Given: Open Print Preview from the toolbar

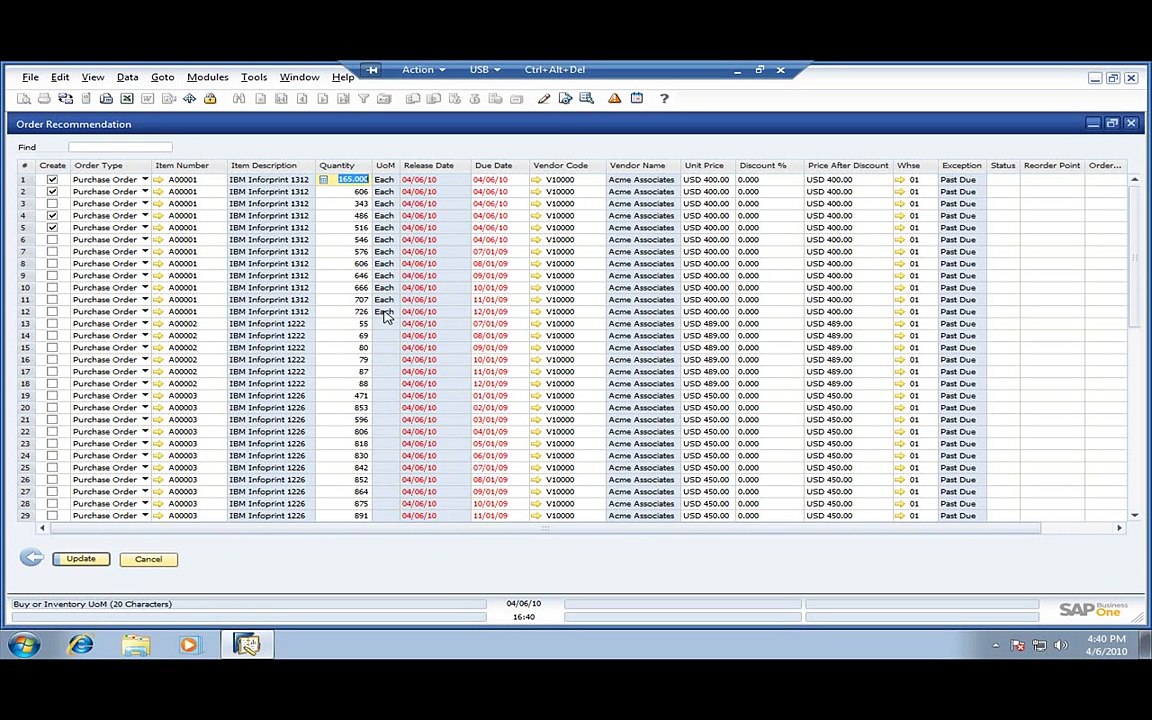Looking at the screenshot, I should point(24,98).
